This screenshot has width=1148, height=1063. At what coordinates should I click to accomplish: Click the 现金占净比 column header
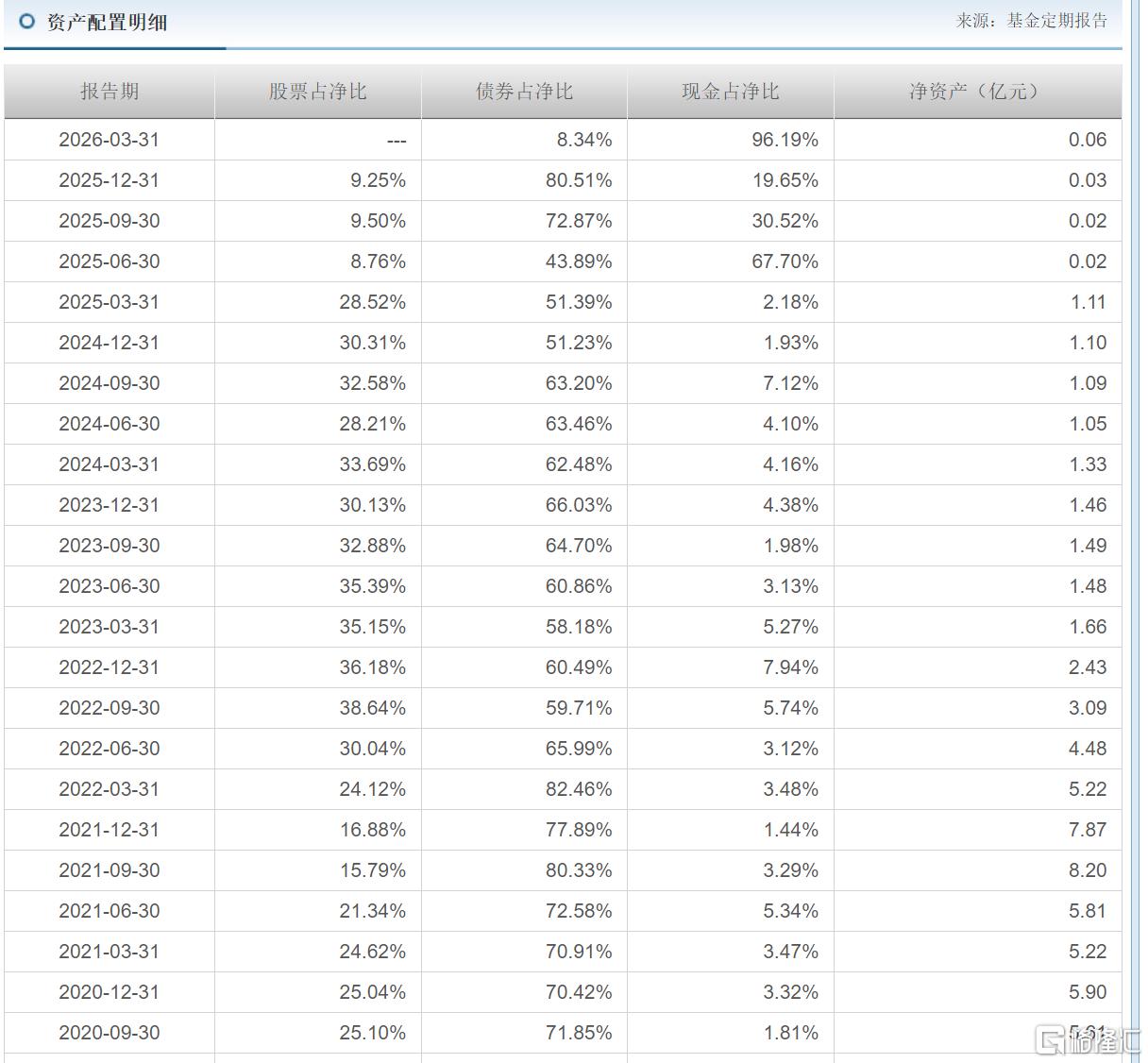(x=731, y=92)
